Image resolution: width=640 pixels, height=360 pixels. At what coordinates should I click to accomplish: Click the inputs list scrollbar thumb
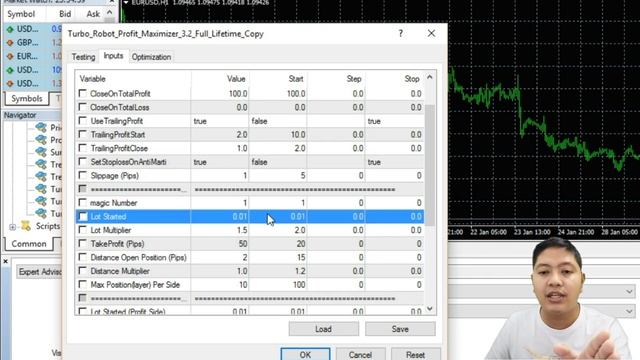click(429, 165)
